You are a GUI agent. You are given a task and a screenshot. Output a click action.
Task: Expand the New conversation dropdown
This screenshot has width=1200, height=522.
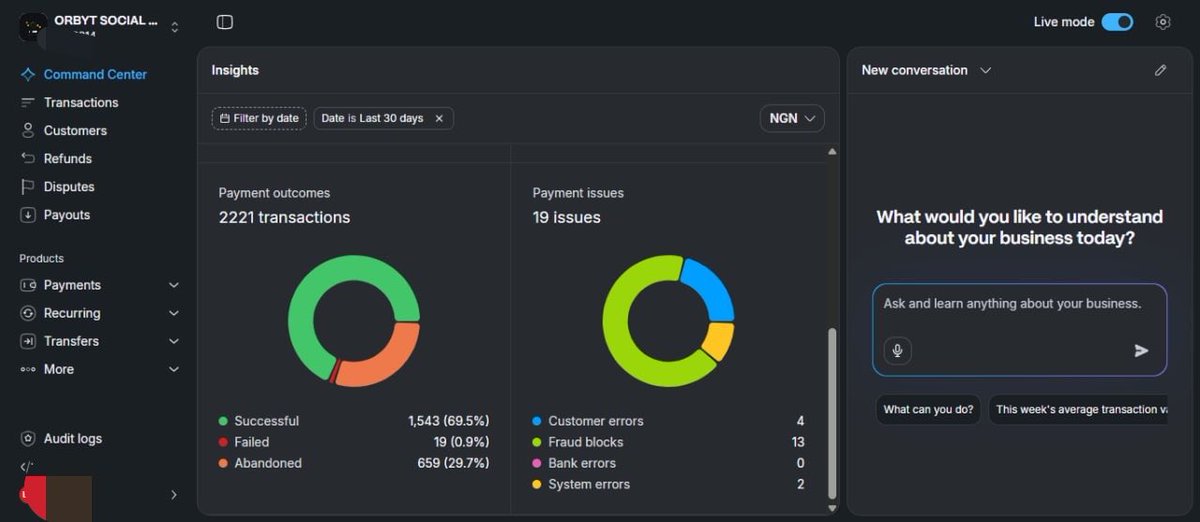tap(985, 70)
